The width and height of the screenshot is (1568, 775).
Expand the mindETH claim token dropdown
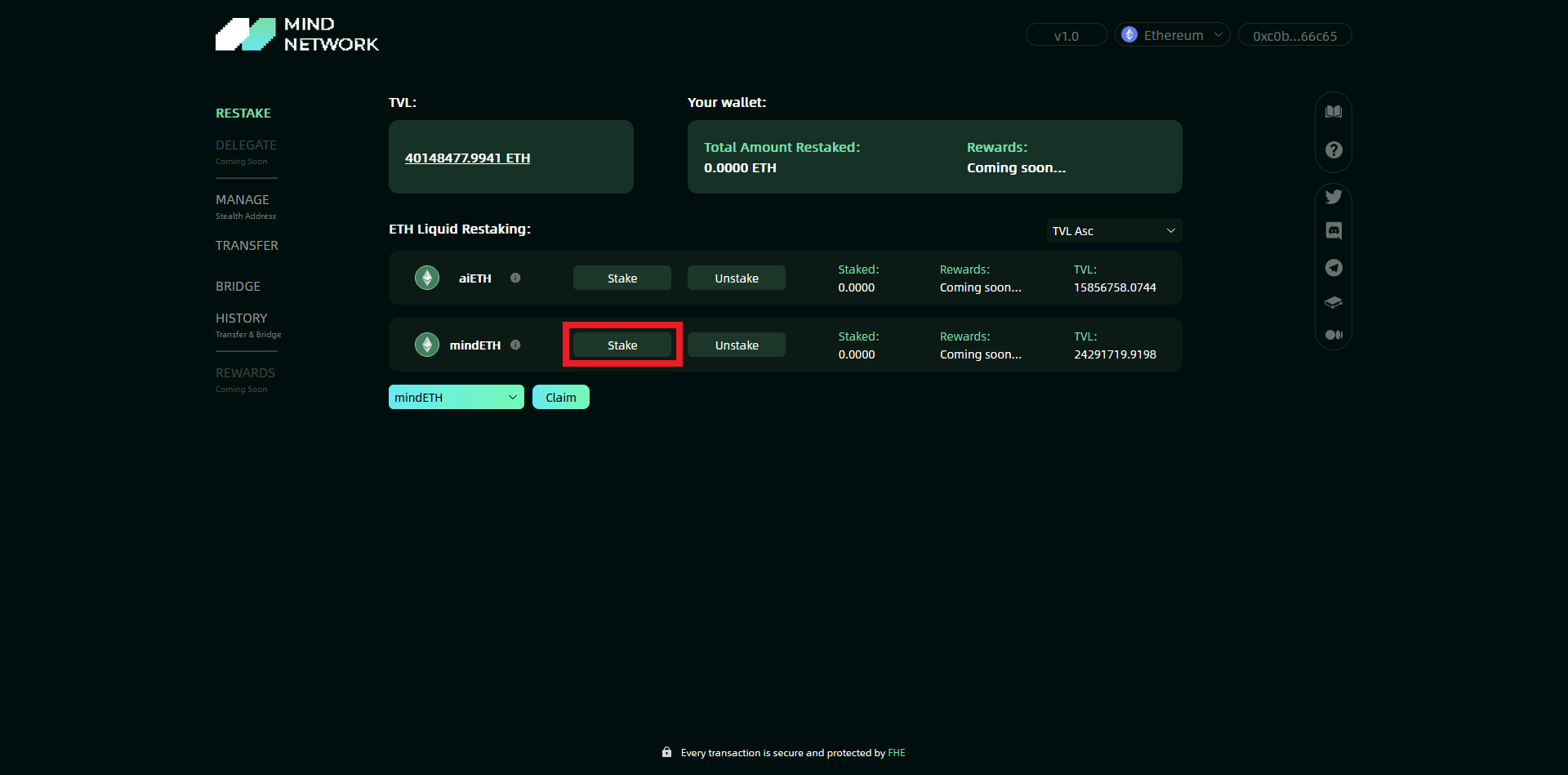(x=456, y=398)
